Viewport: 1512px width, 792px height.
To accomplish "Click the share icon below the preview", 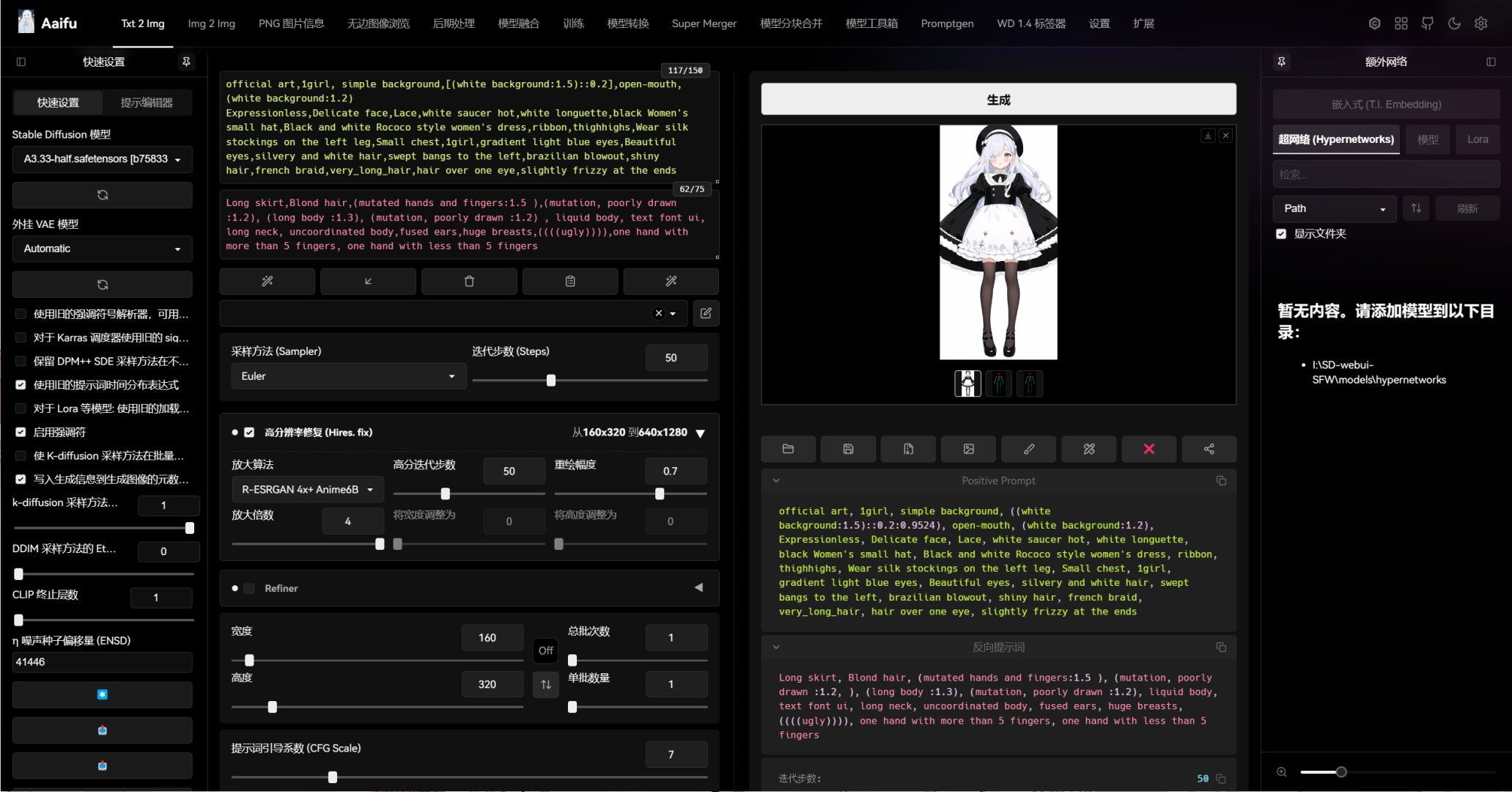I will [1209, 449].
